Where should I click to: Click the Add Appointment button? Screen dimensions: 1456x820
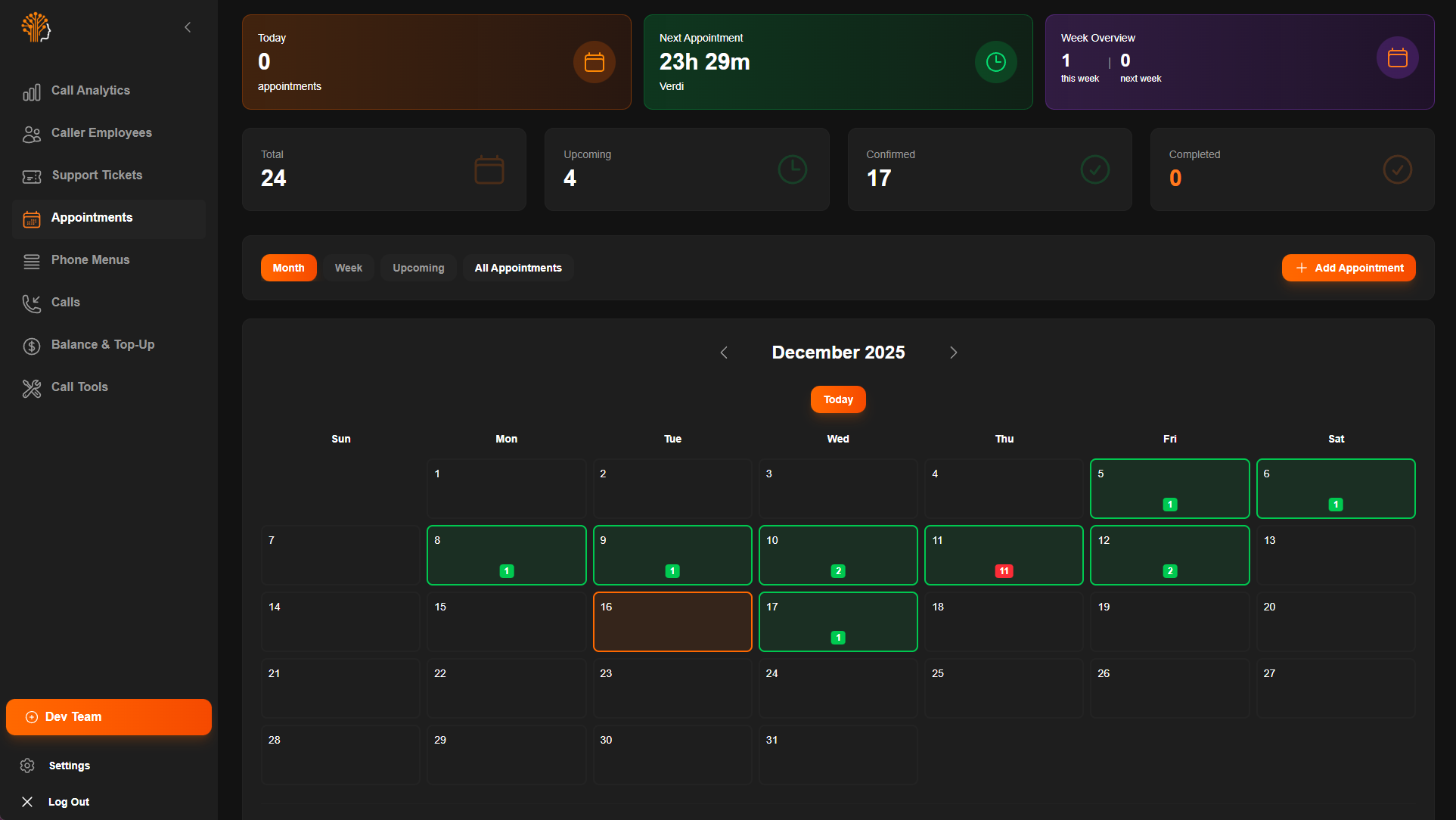[1349, 268]
